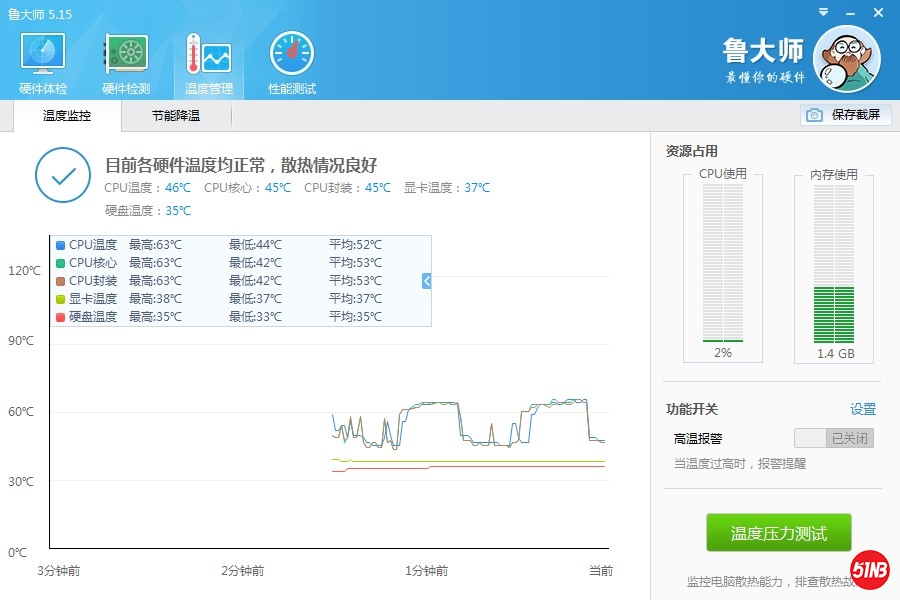This screenshot has height=600, width=900.
Task: Open the 硬件体检 hardware checkup icon
Action: tap(43, 58)
